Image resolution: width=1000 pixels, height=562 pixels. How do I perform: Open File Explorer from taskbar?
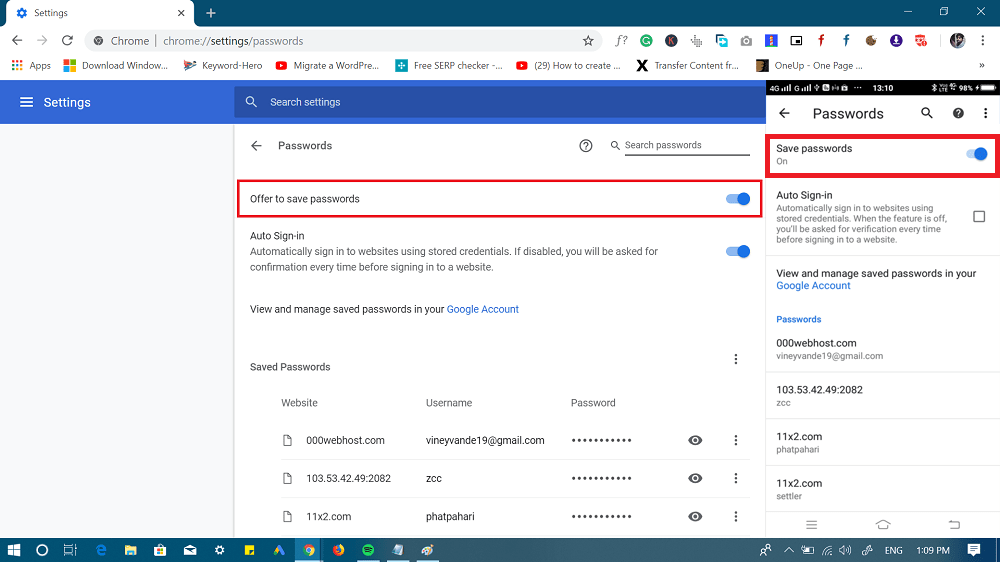point(130,550)
